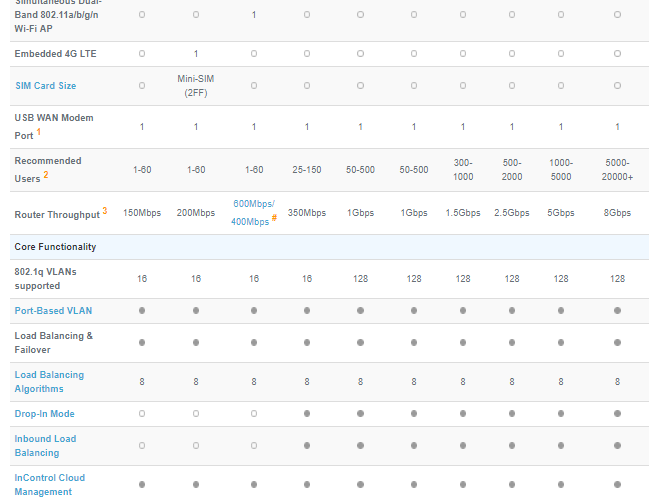Click the Mini-SIM (2FF) cell
Screen dimensions: 649x500
click(x=195, y=85)
